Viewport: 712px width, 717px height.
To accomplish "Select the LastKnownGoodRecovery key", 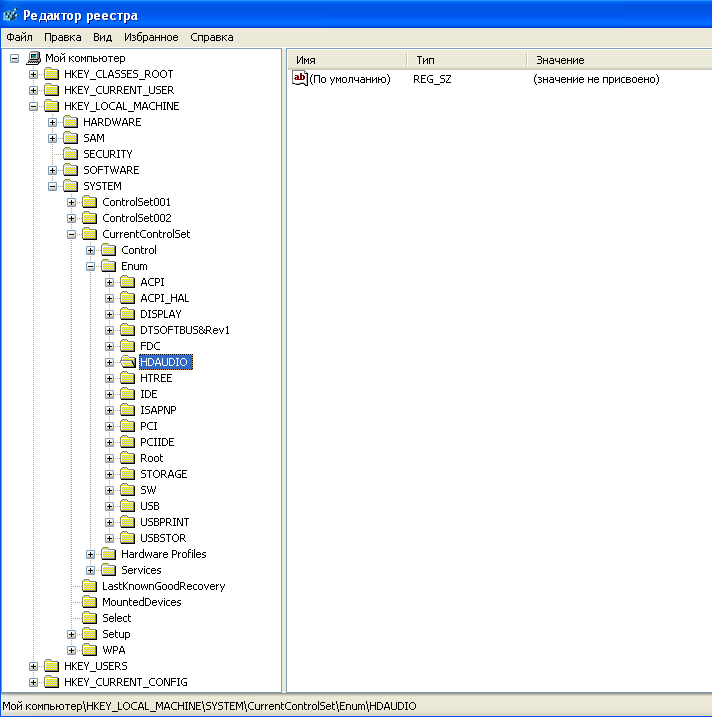I will 164,586.
